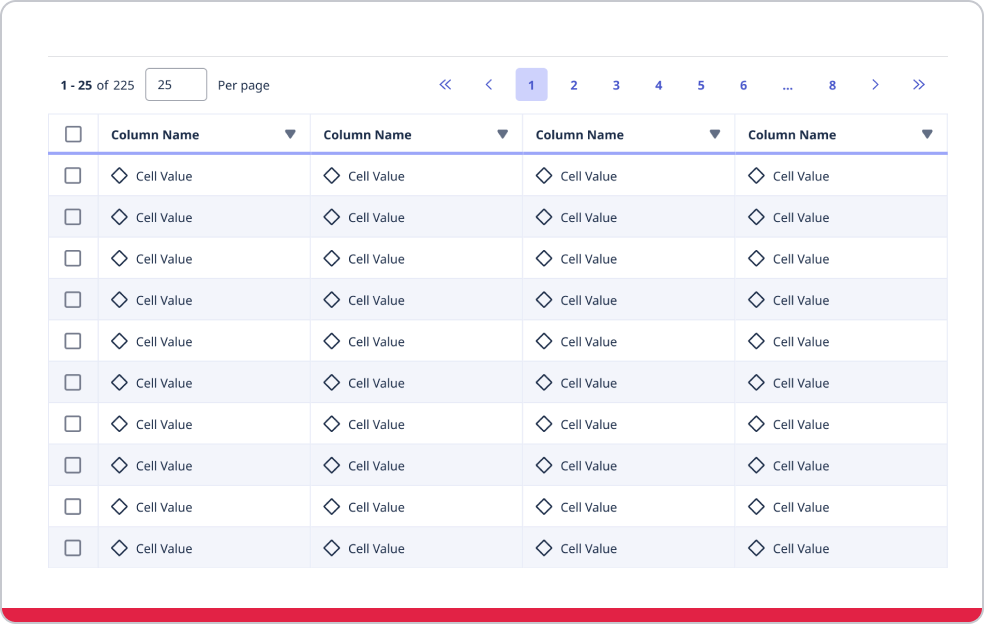Click the pagination ellipsis
The image size is (984, 624).
(788, 86)
